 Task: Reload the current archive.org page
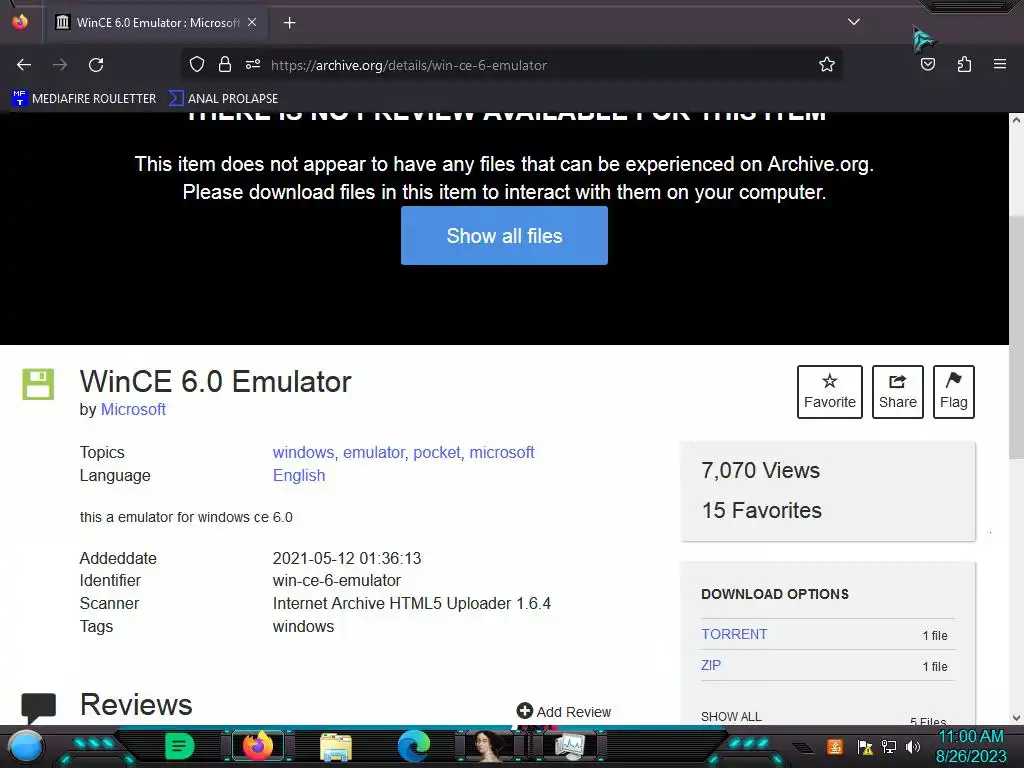[96, 65]
